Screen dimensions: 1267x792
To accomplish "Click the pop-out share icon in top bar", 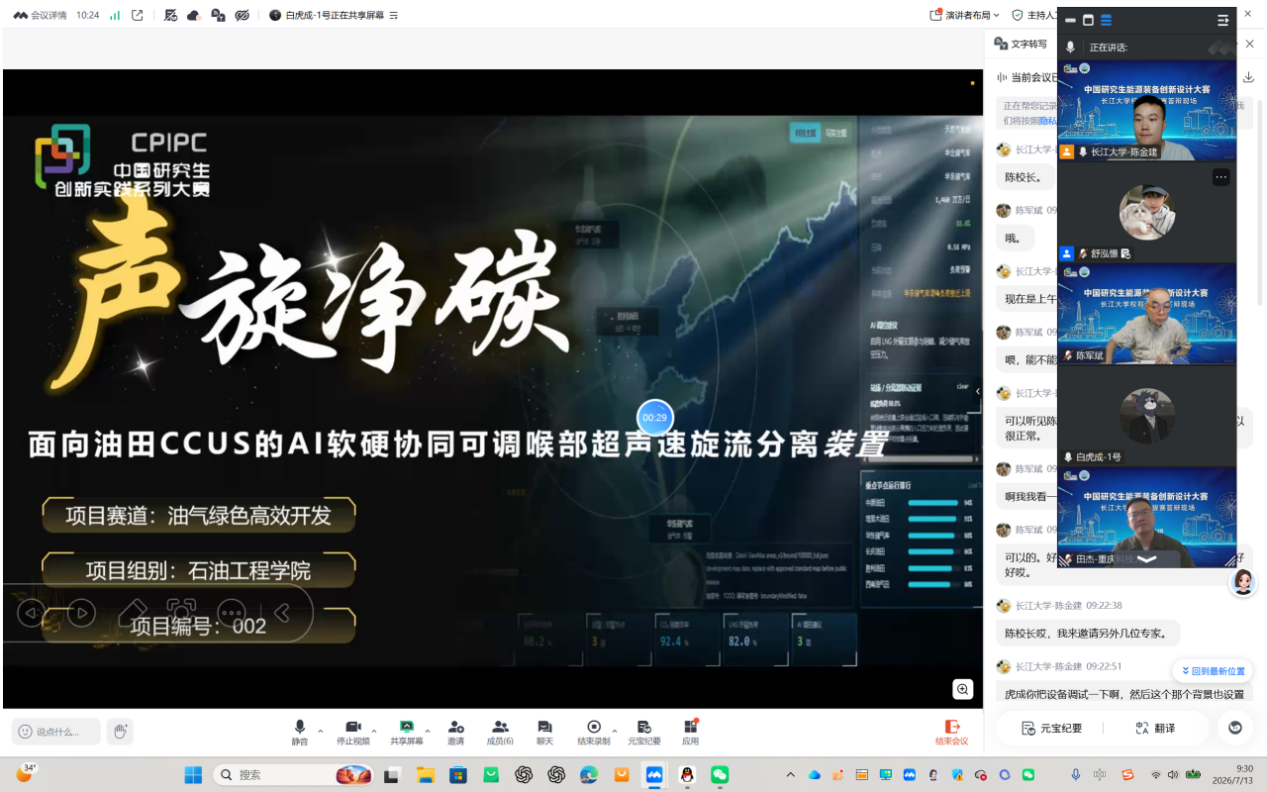I will coord(137,15).
